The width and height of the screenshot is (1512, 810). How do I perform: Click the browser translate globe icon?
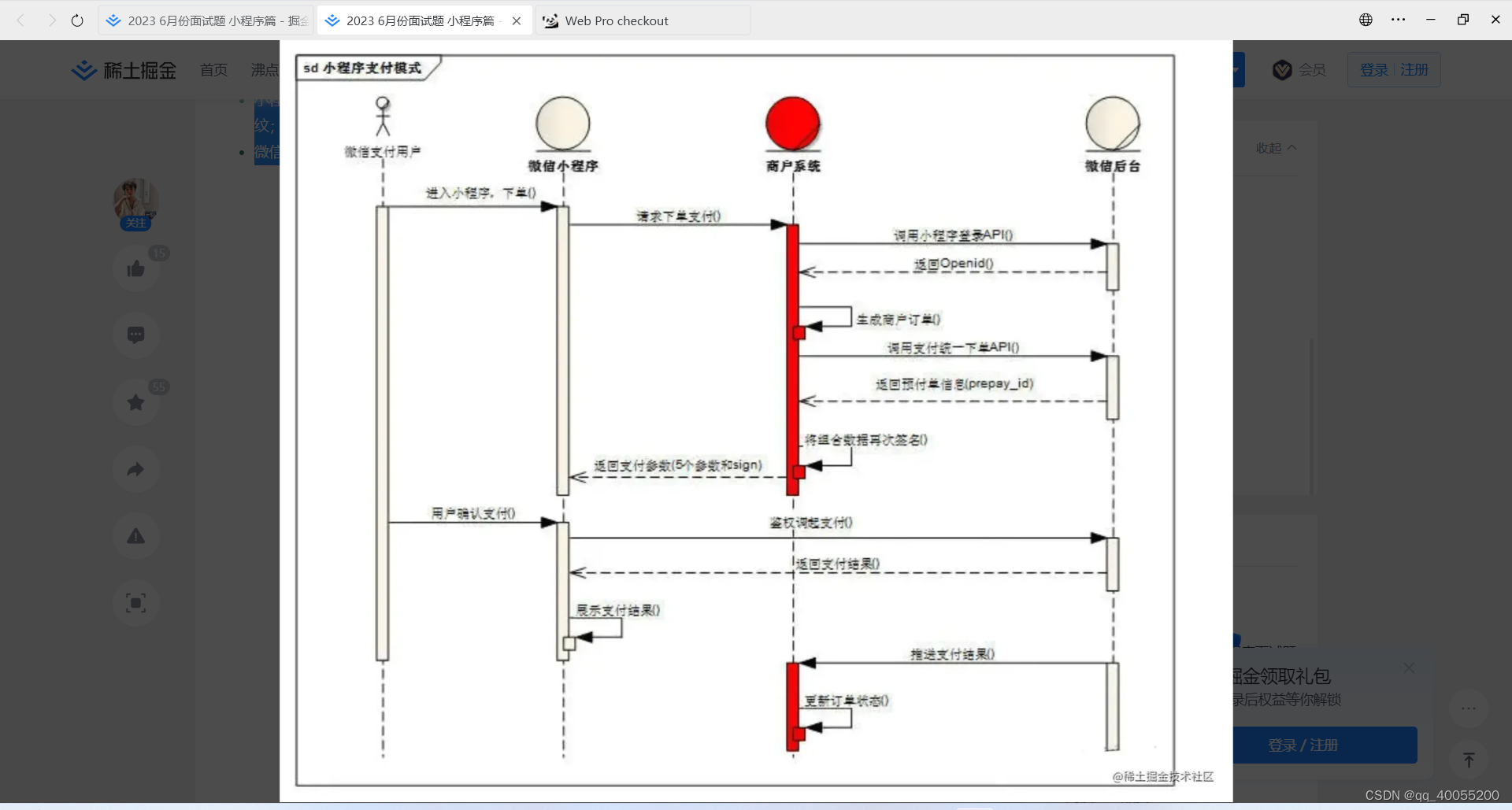[1366, 19]
